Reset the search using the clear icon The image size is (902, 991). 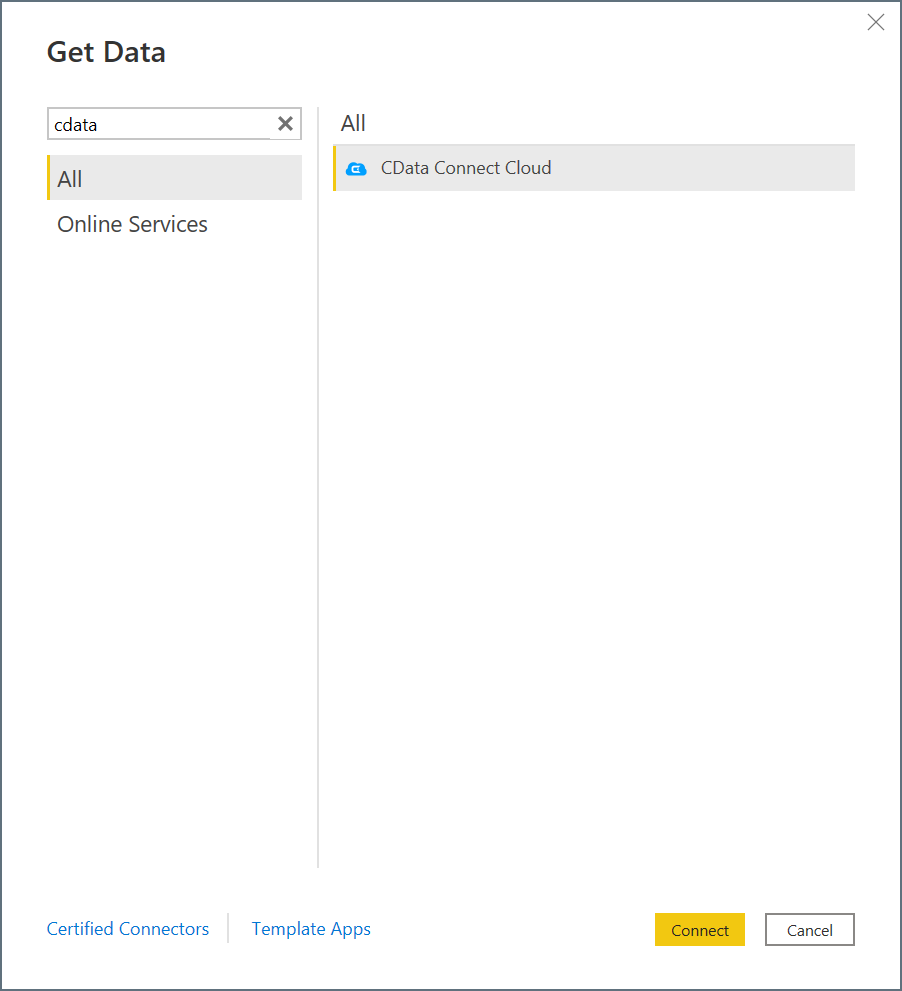[285, 123]
